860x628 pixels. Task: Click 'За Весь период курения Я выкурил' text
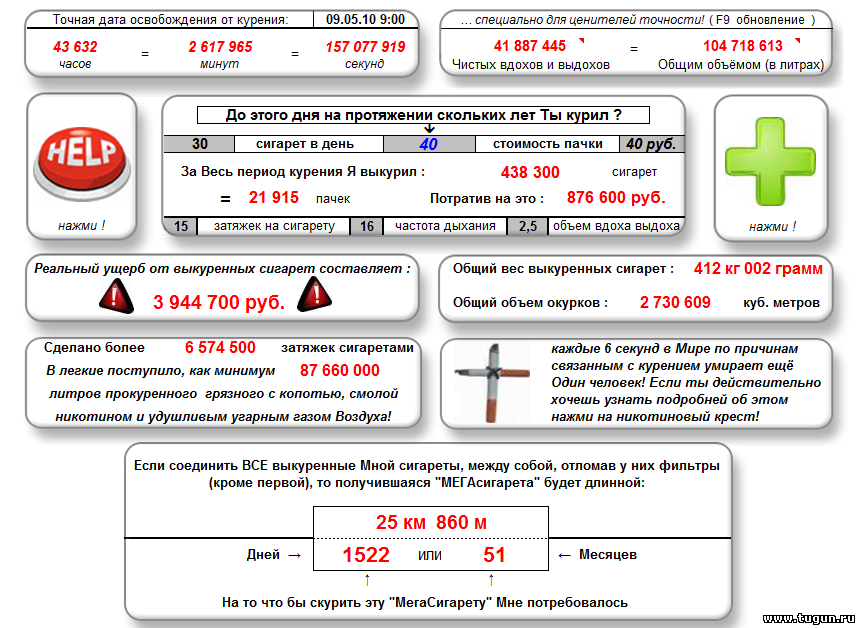(x=303, y=172)
